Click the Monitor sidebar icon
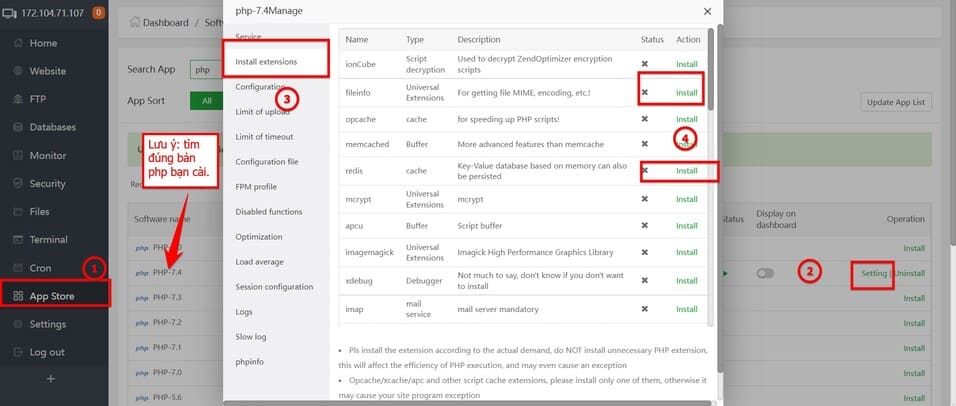956x406 pixels. coord(16,156)
